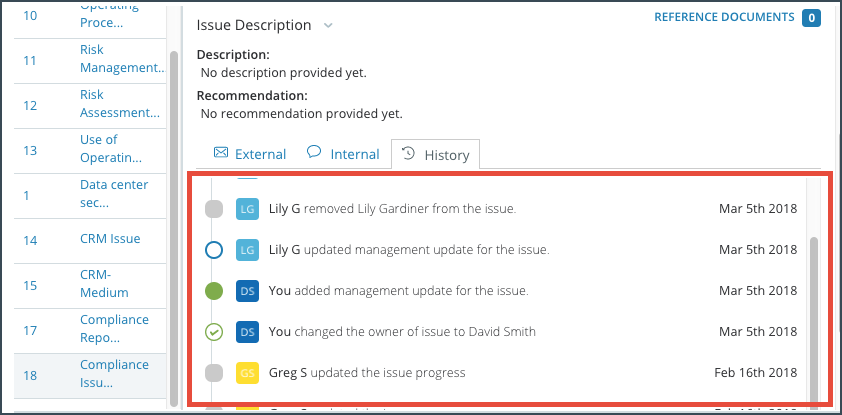This screenshot has height=415, width=842.
Task: Click the solid green timeline marker
Action: (x=214, y=291)
